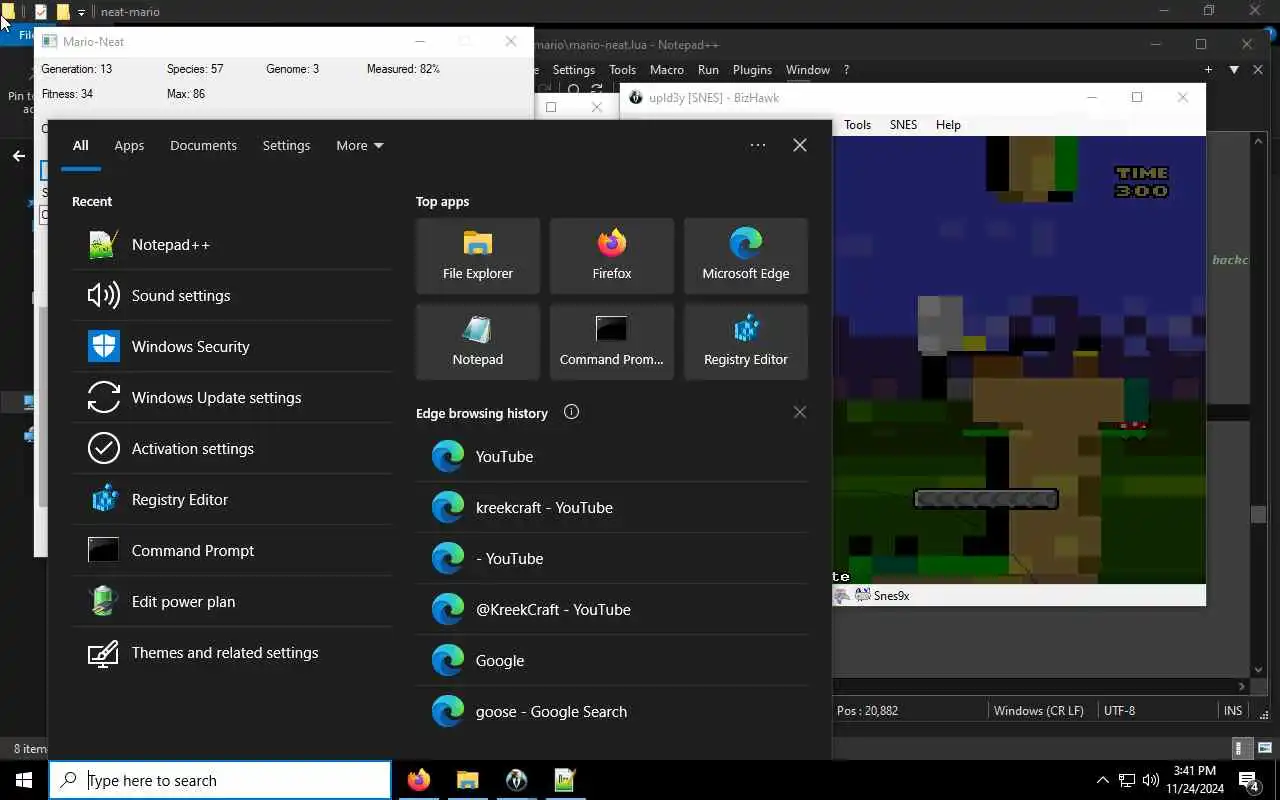Click the Notepad++ vertical scrollbar thumb

(1258, 514)
